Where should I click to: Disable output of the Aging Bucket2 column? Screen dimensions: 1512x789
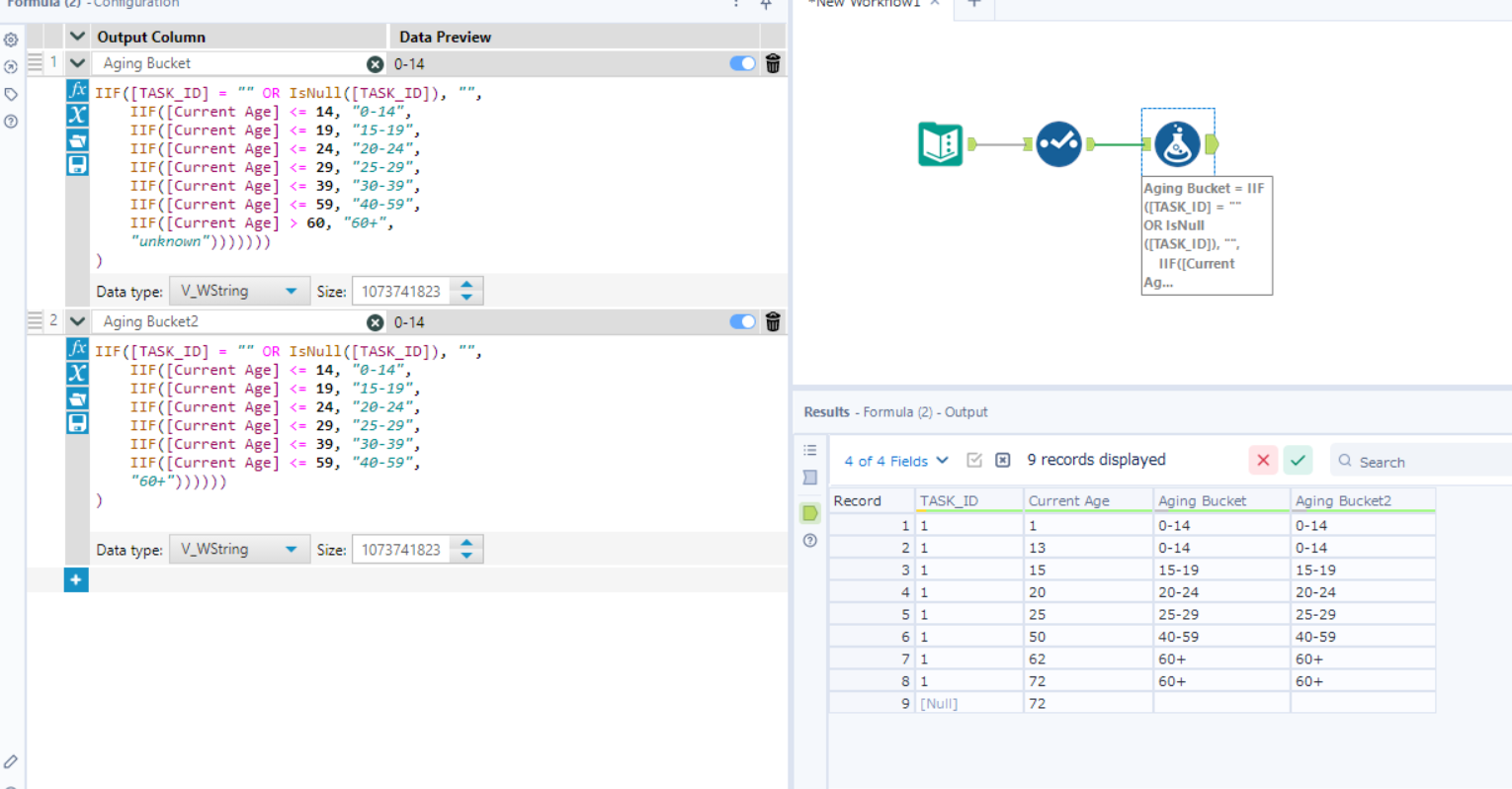(742, 320)
